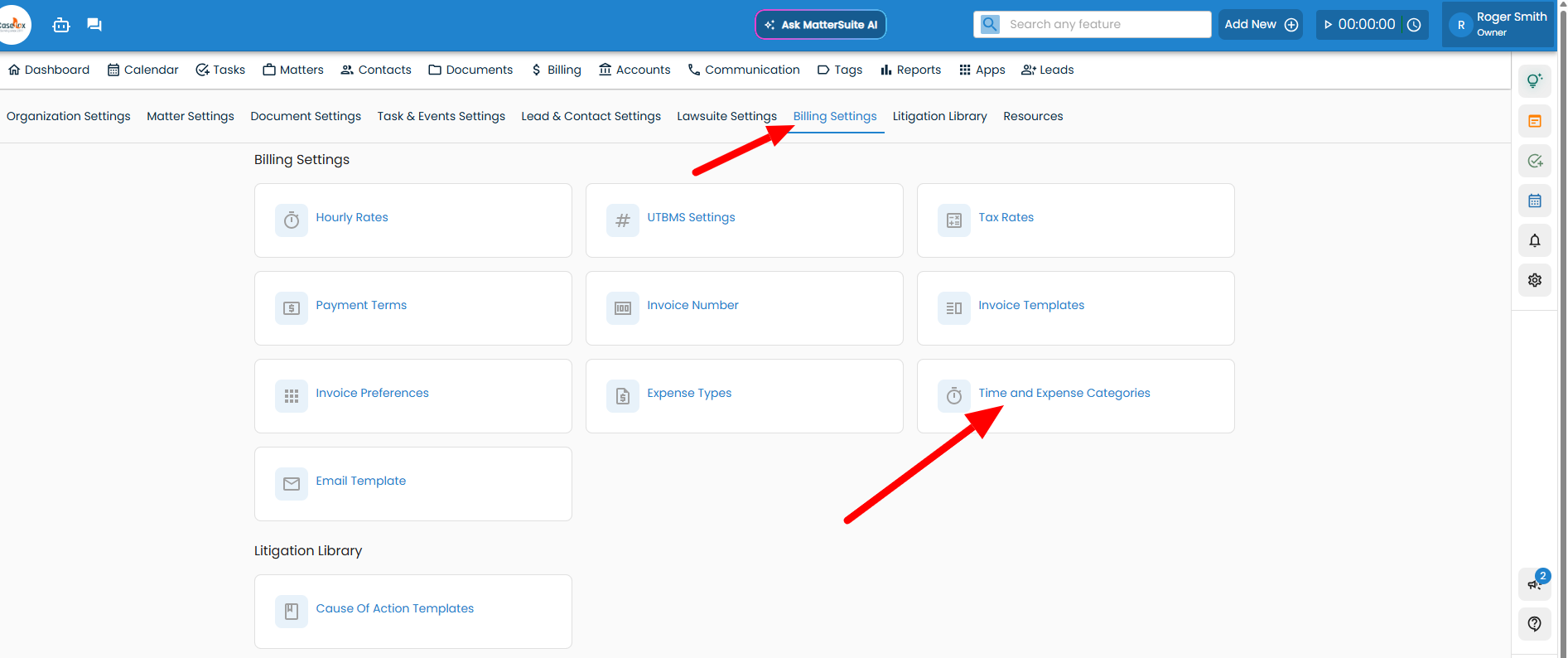Viewport: 1568px width, 658px height.
Task: Open the Matter Settings tab
Action: pyautogui.click(x=191, y=117)
